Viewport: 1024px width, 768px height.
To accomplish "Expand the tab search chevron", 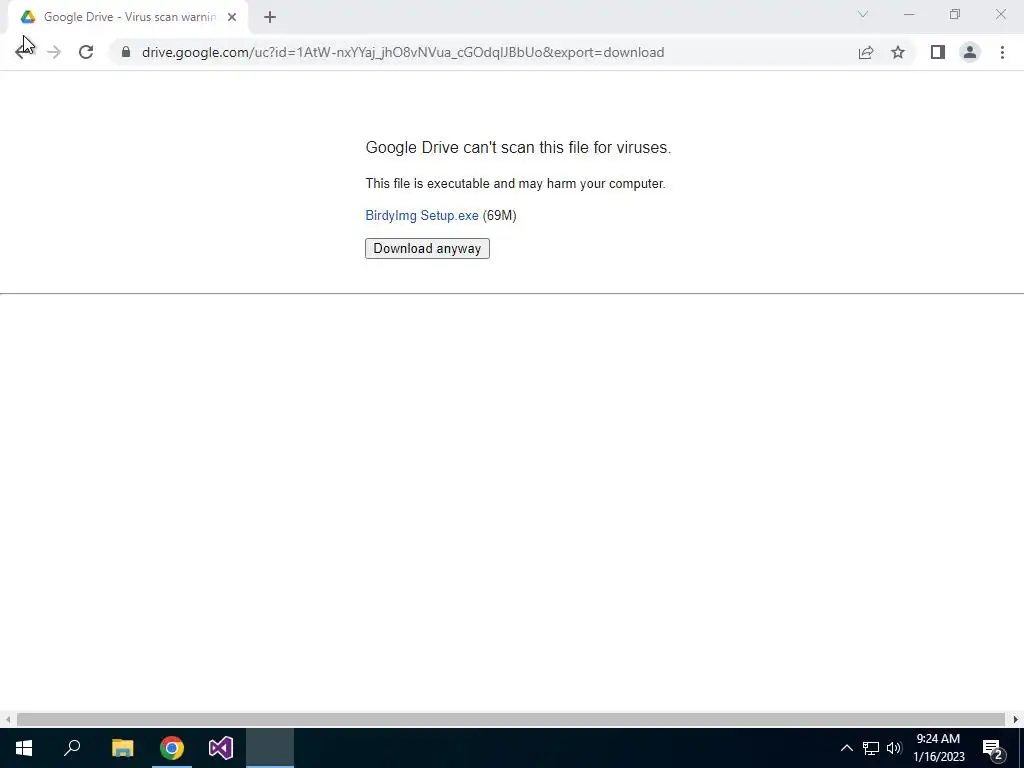I will pyautogui.click(x=863, y=14).
